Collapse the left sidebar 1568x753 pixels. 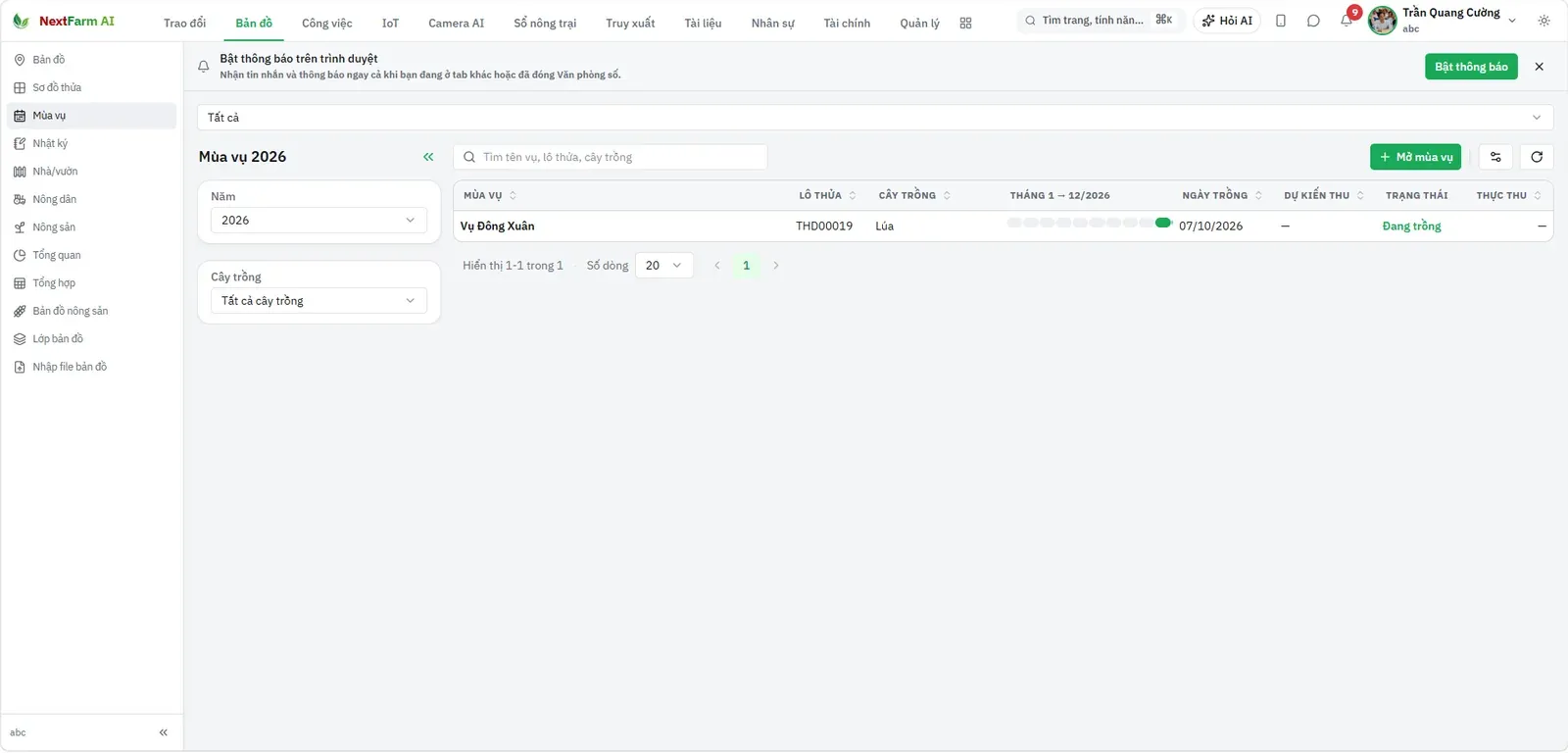(164, 733)
